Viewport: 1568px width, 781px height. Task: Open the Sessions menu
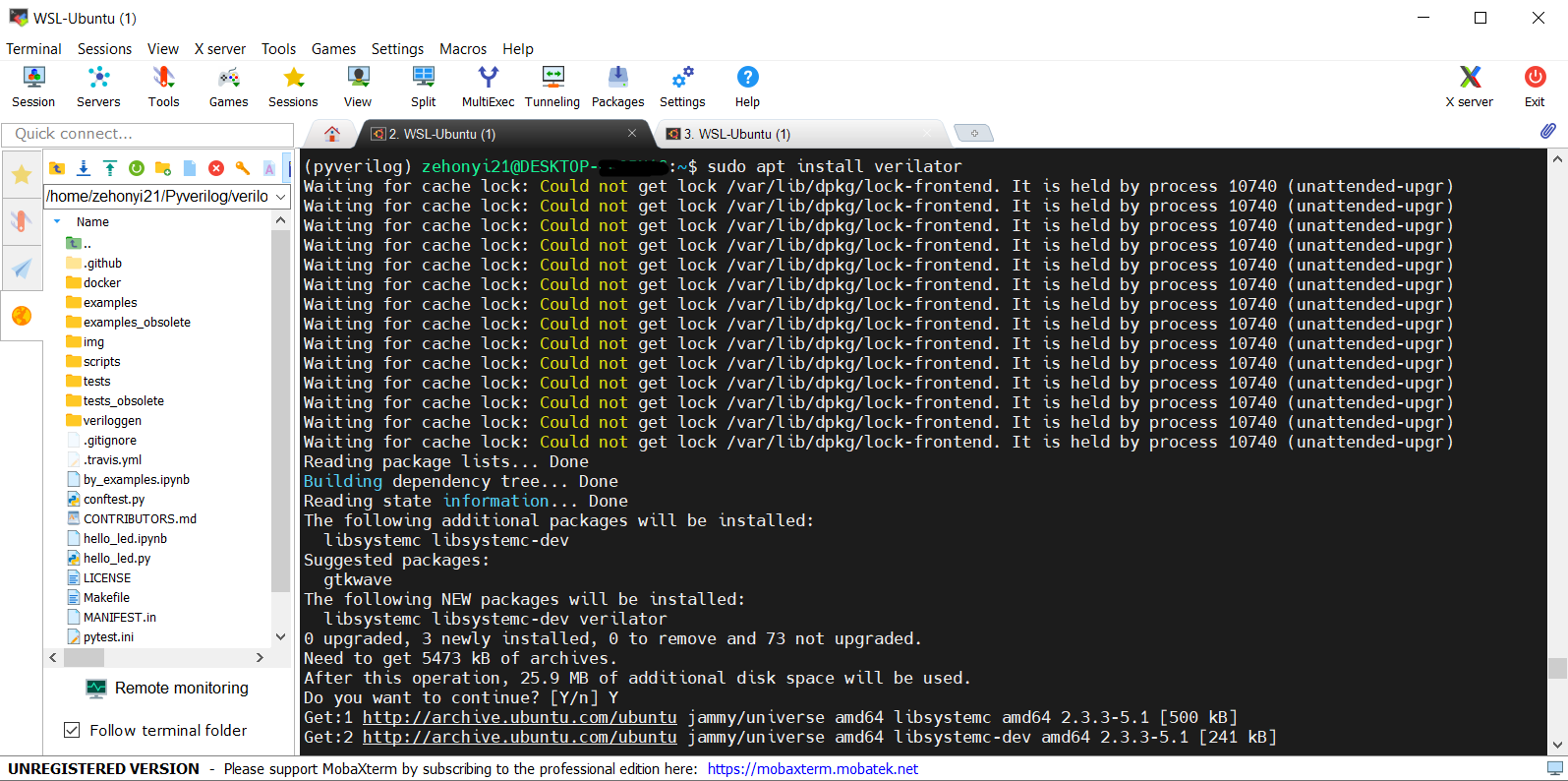click(x=104, y=49)
